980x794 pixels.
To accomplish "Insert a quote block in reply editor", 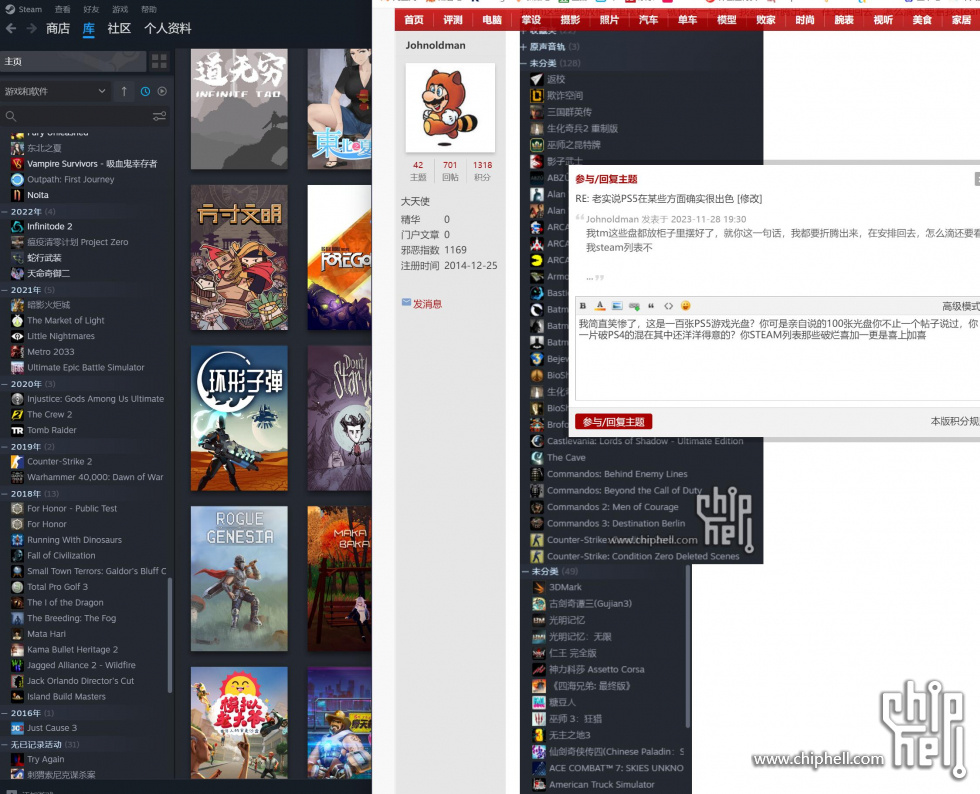I will coord(651,306).
